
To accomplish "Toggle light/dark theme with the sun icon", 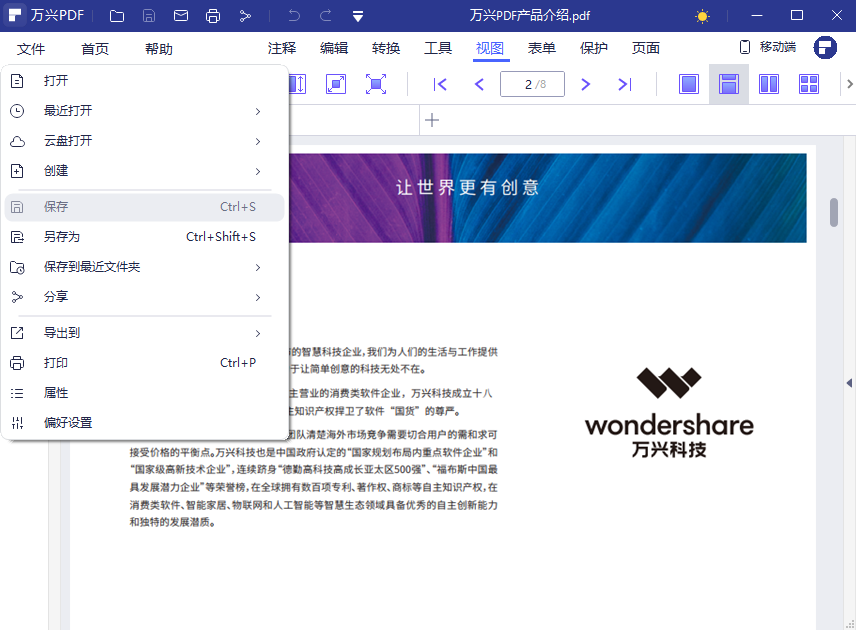I will pos(702,16).
